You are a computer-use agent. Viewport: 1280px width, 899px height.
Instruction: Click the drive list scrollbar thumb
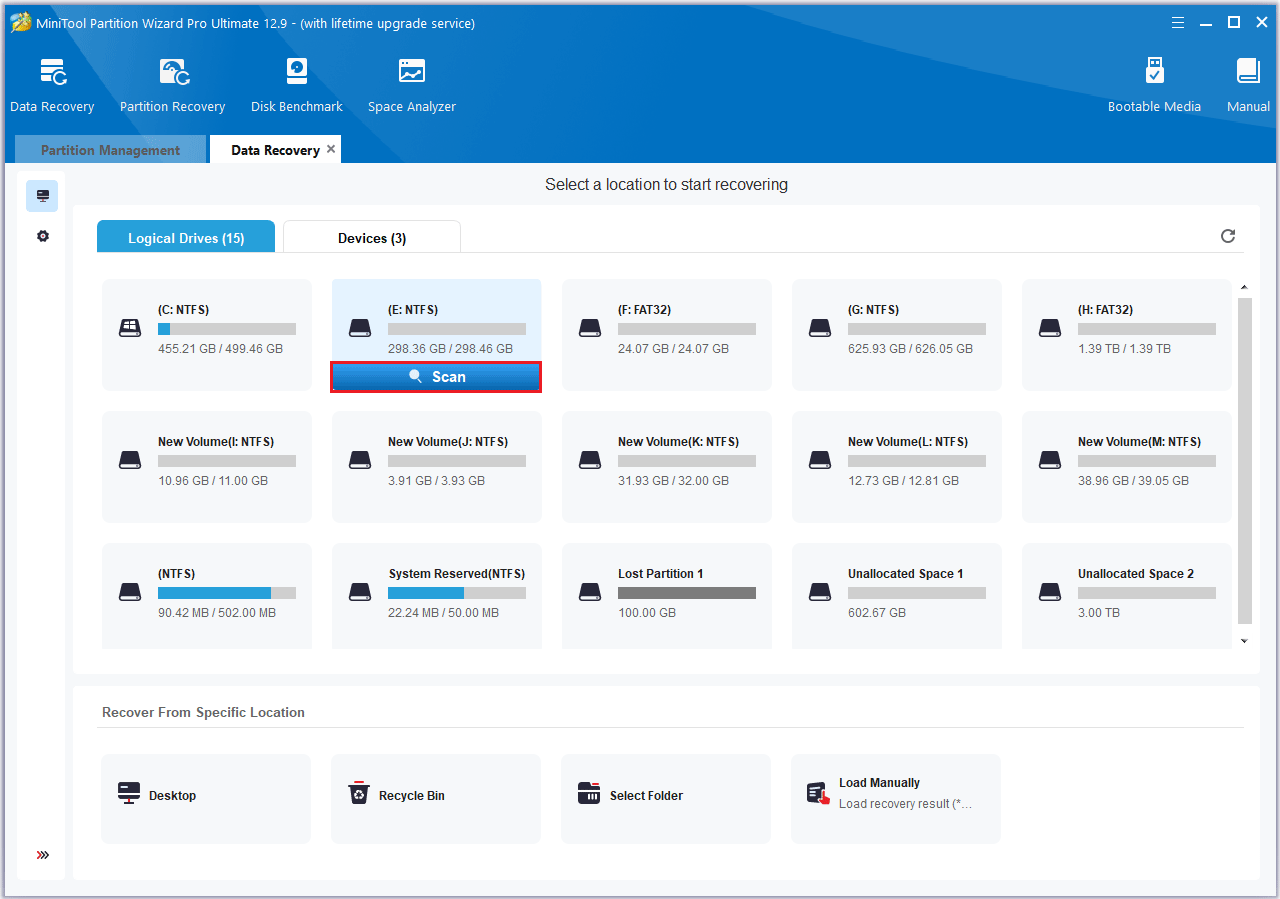coord(1245,460)
